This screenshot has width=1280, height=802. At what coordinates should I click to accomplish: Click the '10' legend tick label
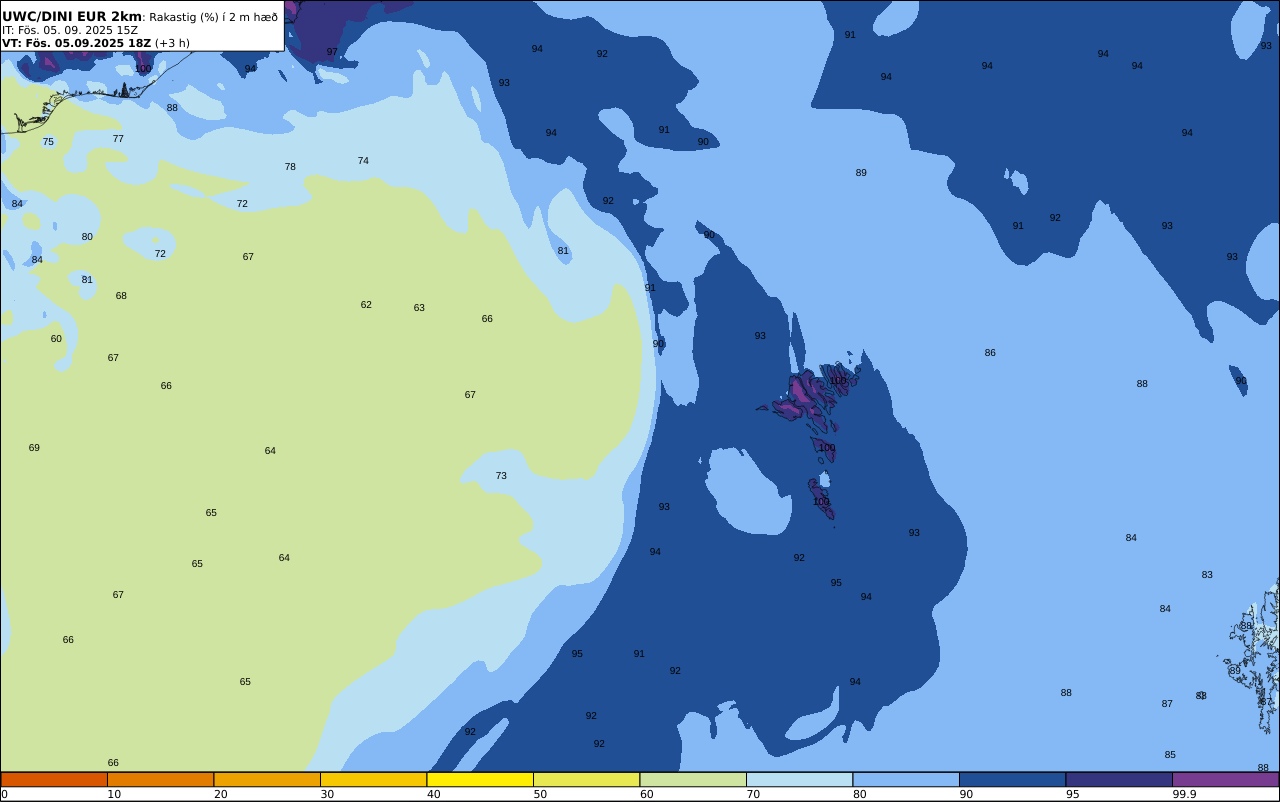click(x=114, y=794)
